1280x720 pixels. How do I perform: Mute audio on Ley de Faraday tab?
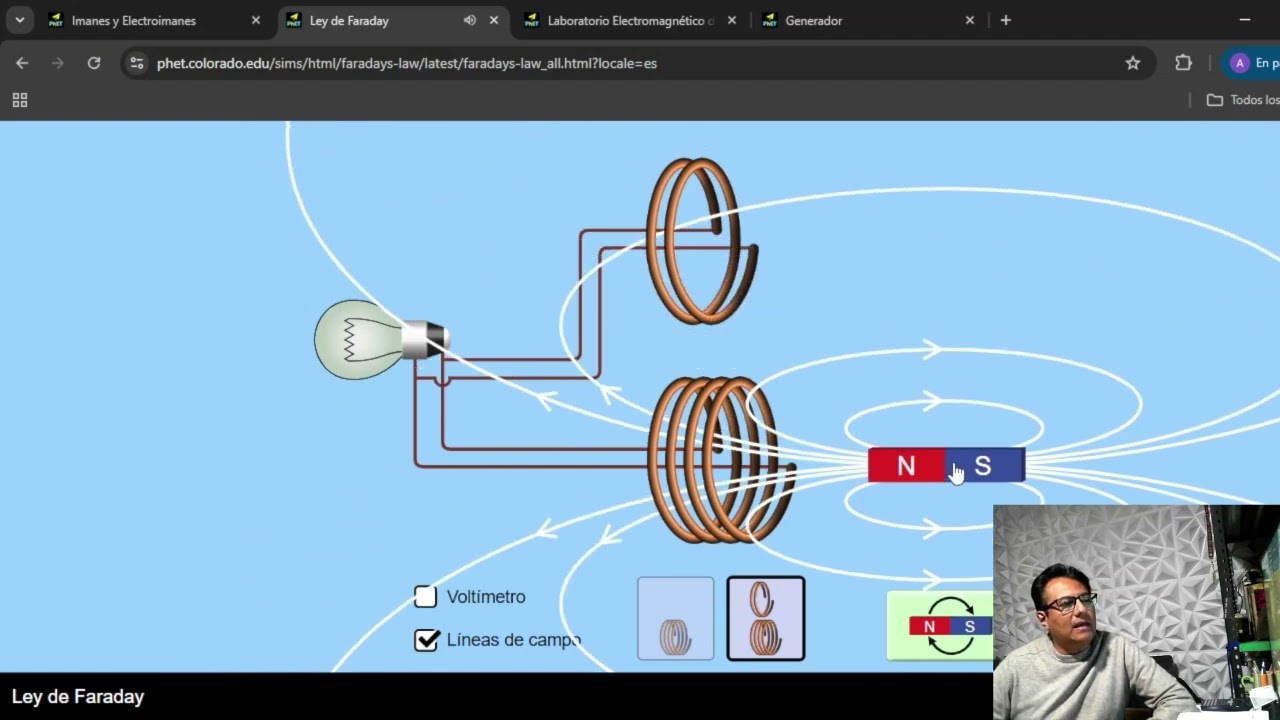[x=469, y=20]
